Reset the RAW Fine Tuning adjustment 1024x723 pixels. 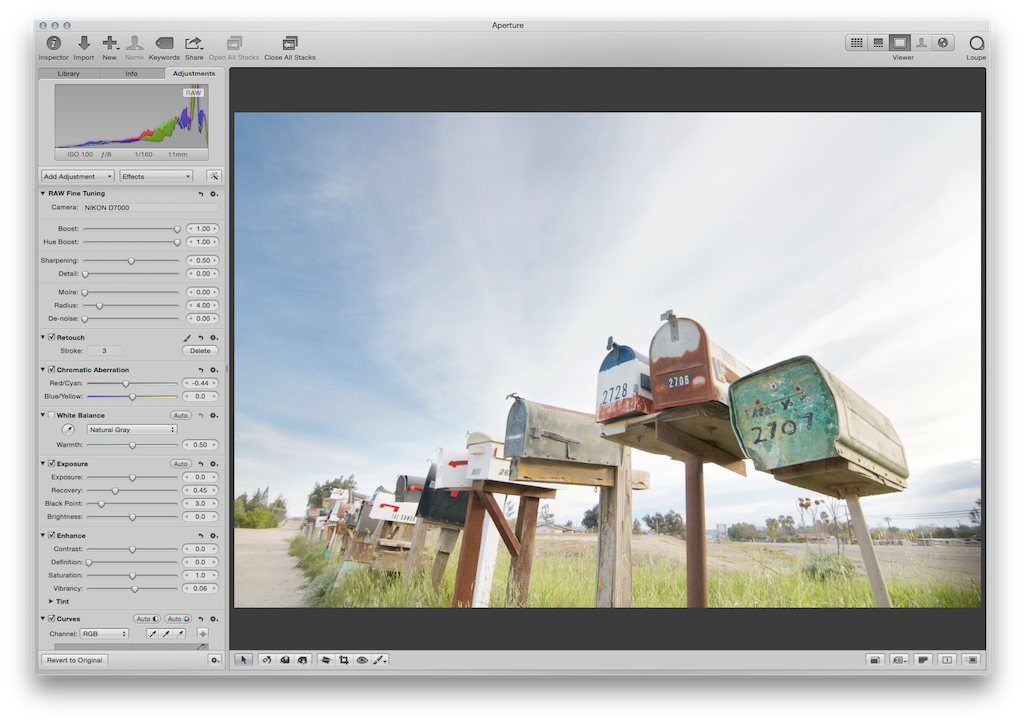point(201,194)
